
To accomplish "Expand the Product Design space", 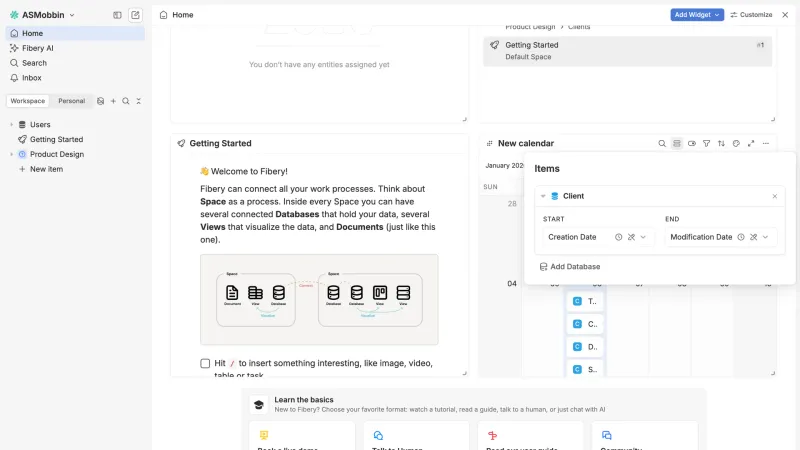I will [x=12, y=154].
